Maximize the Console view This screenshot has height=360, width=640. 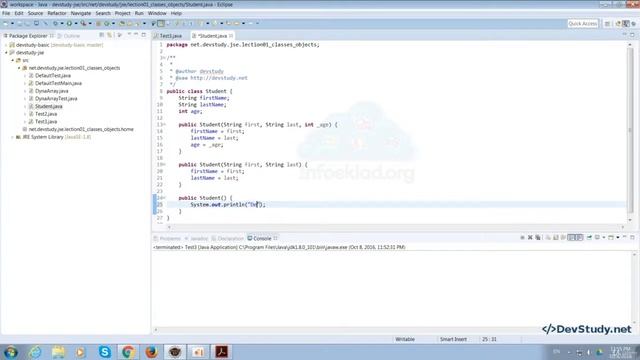632,238
